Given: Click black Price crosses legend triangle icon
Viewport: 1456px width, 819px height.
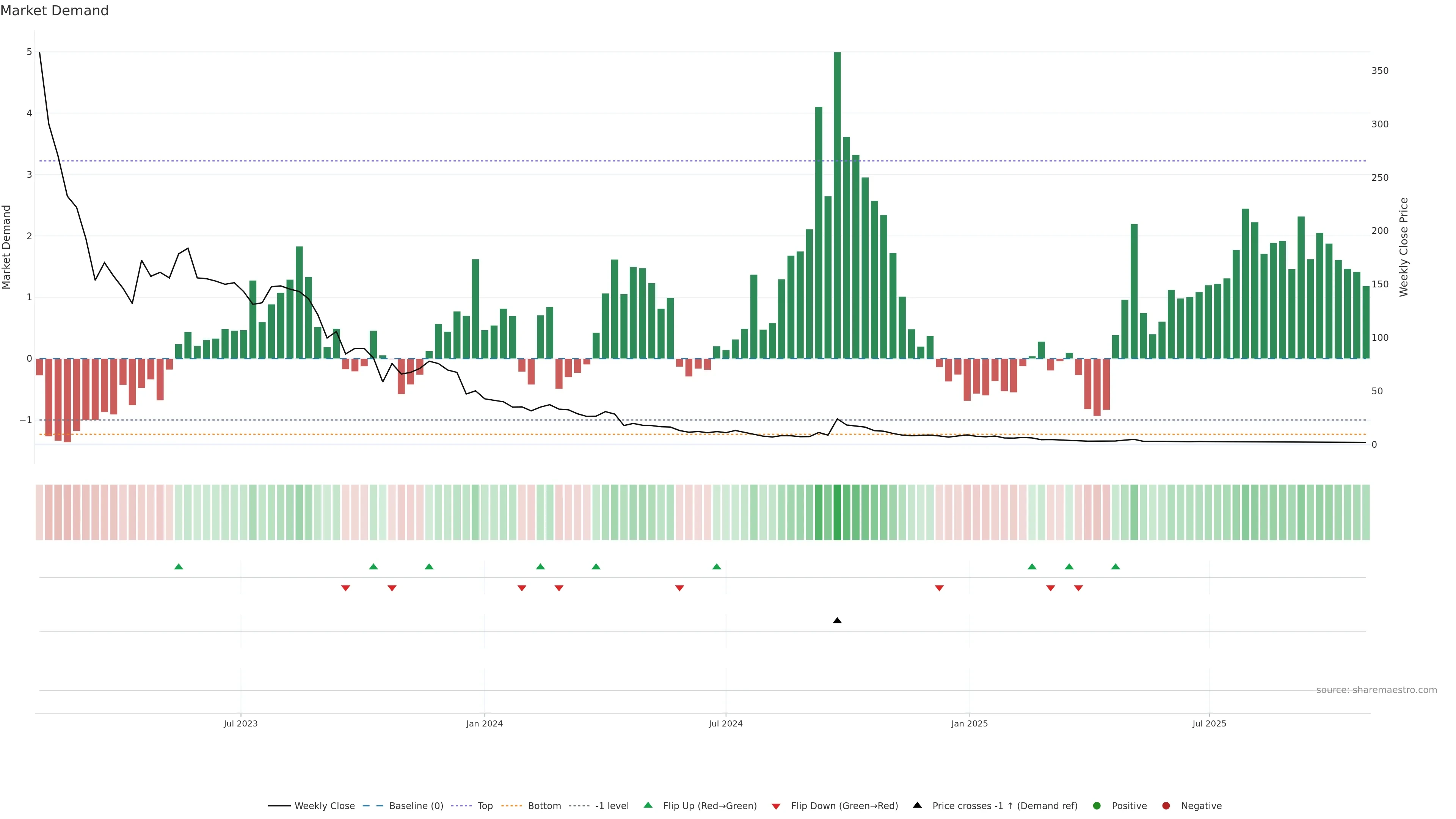Looking at the screenshot, I should (x=917, y=805).
